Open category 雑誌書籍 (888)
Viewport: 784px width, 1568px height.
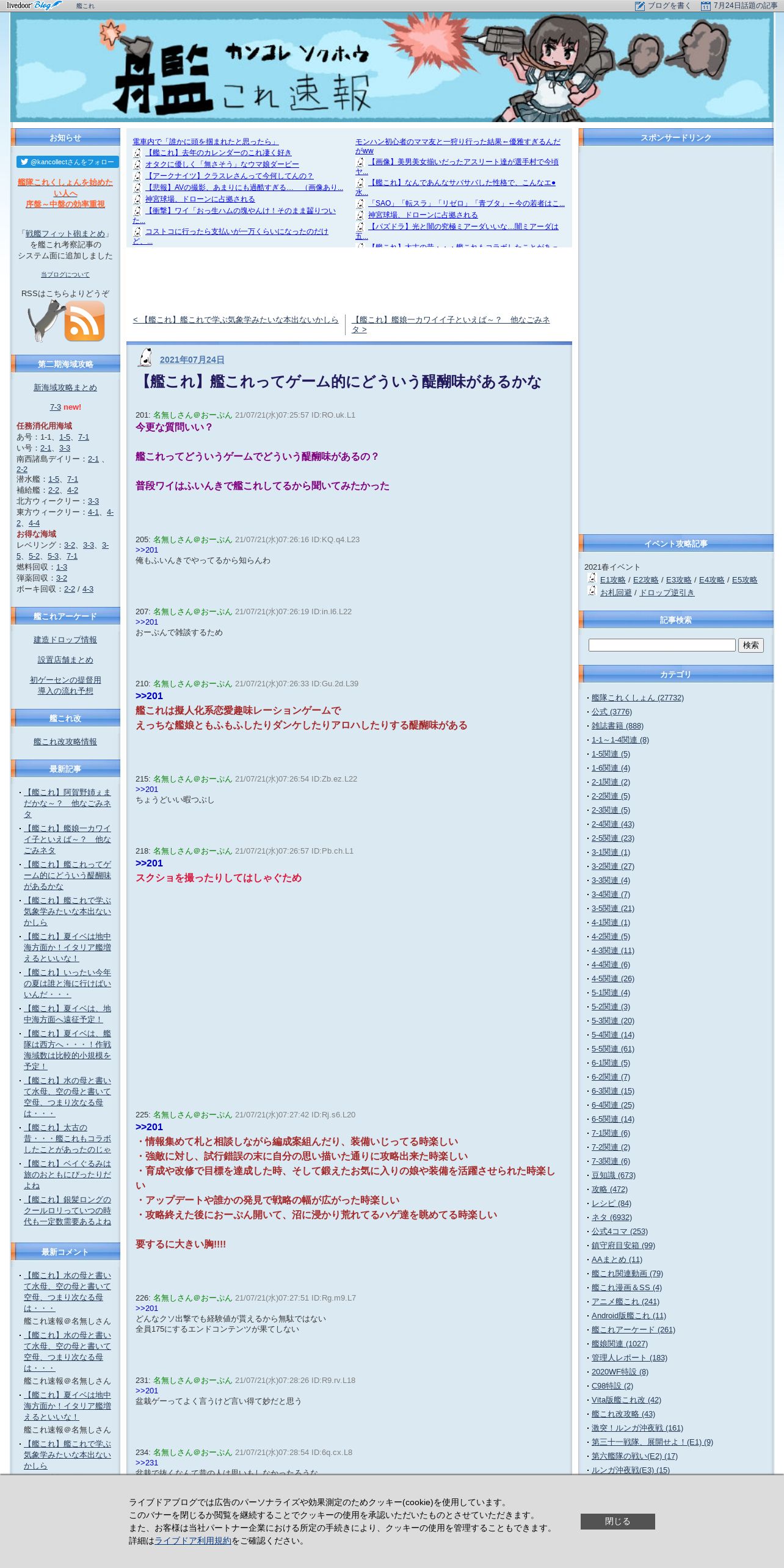click(617, 726)
